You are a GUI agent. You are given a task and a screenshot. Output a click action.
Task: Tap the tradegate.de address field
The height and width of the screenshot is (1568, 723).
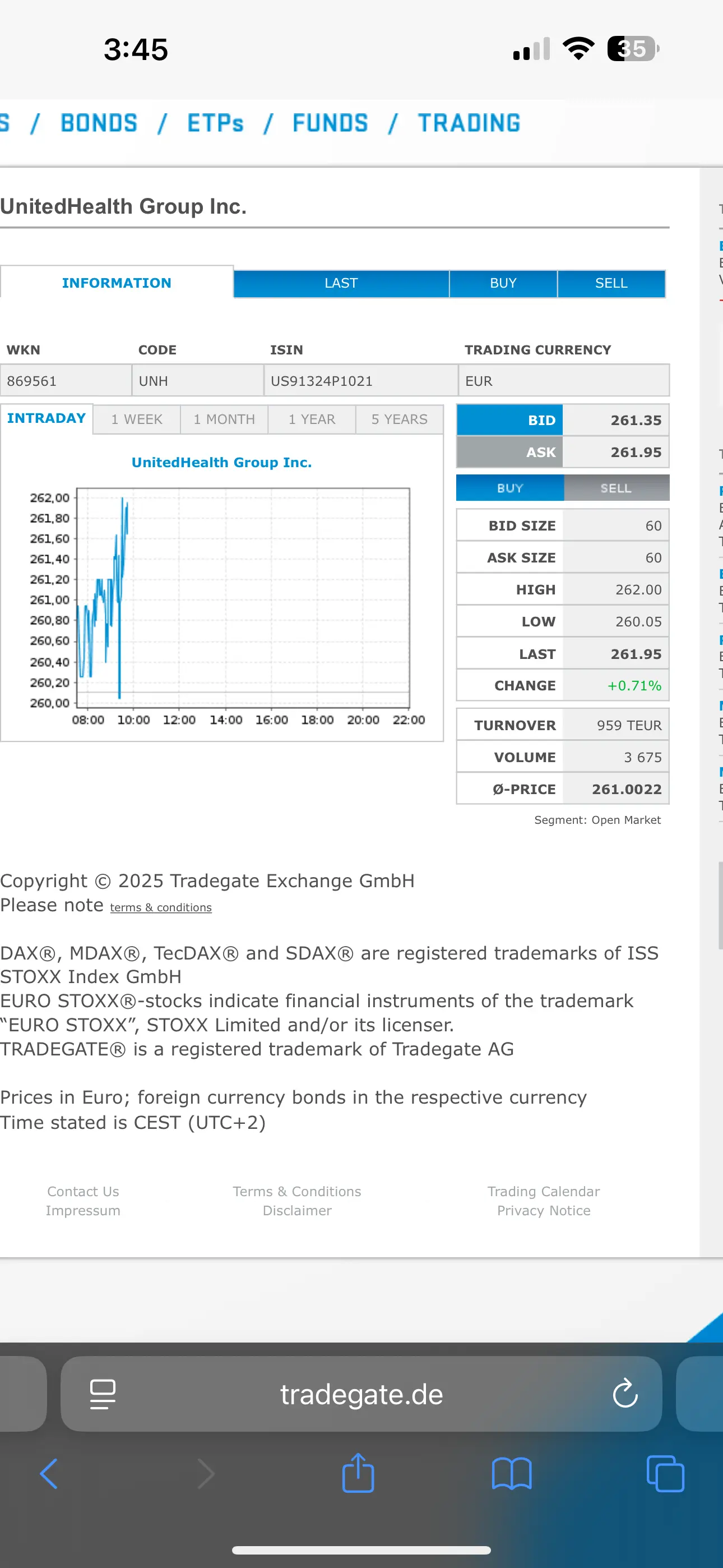coord(361,1393)
